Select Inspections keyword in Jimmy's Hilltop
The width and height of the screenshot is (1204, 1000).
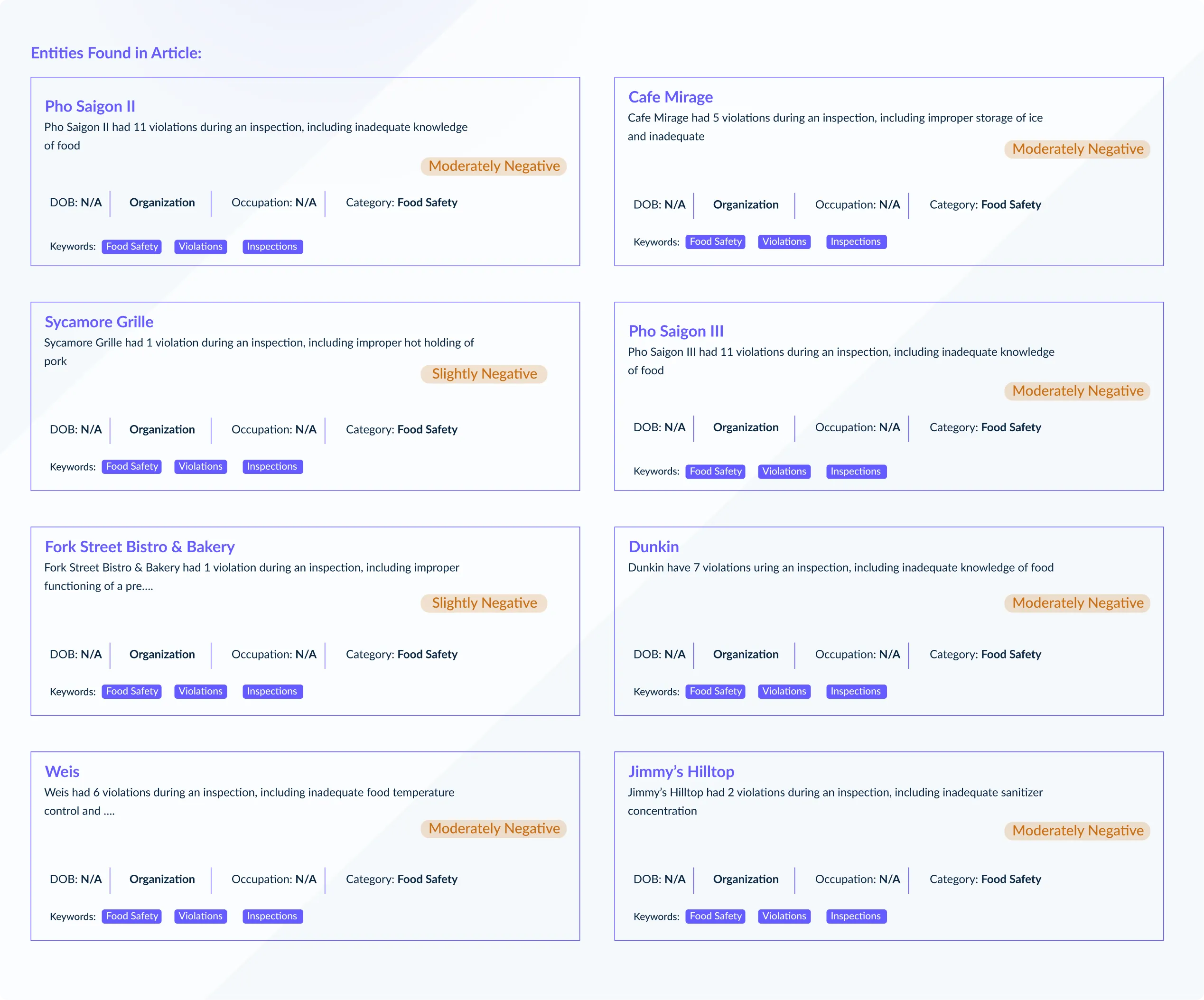tap(856, 917)
